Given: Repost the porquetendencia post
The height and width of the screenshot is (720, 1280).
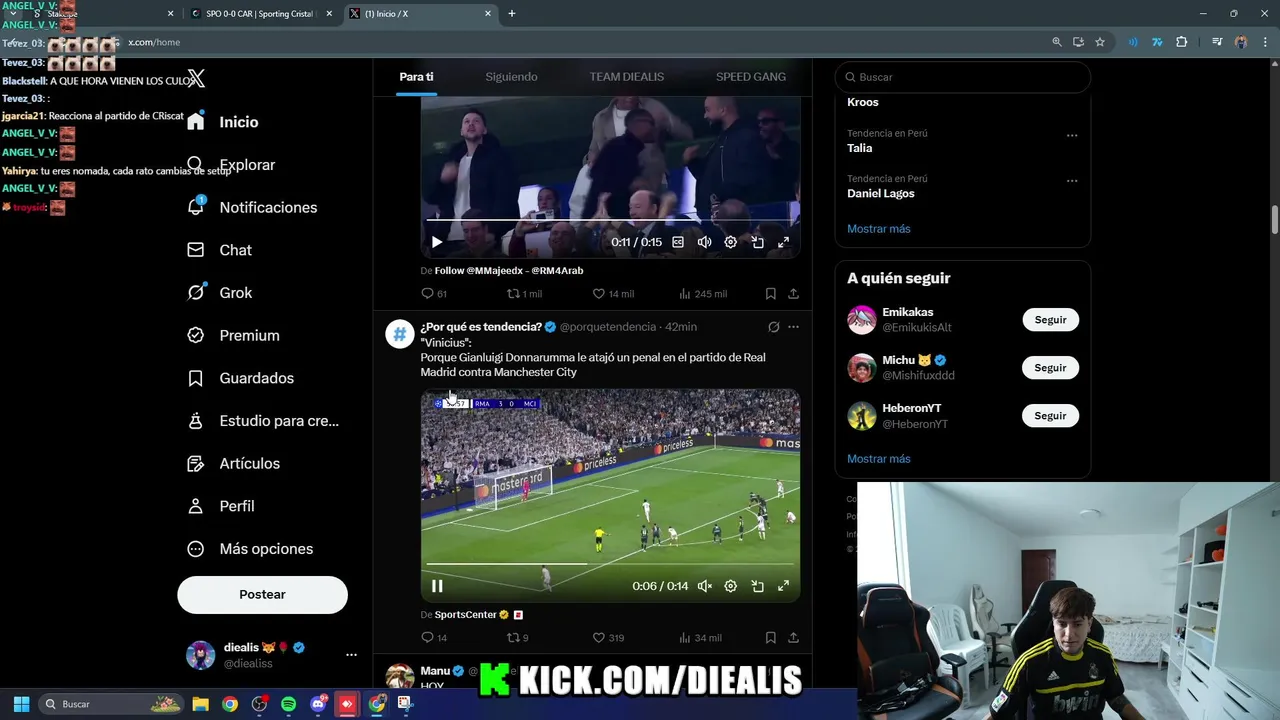Looking at the screenshot, I should point(517,638).
